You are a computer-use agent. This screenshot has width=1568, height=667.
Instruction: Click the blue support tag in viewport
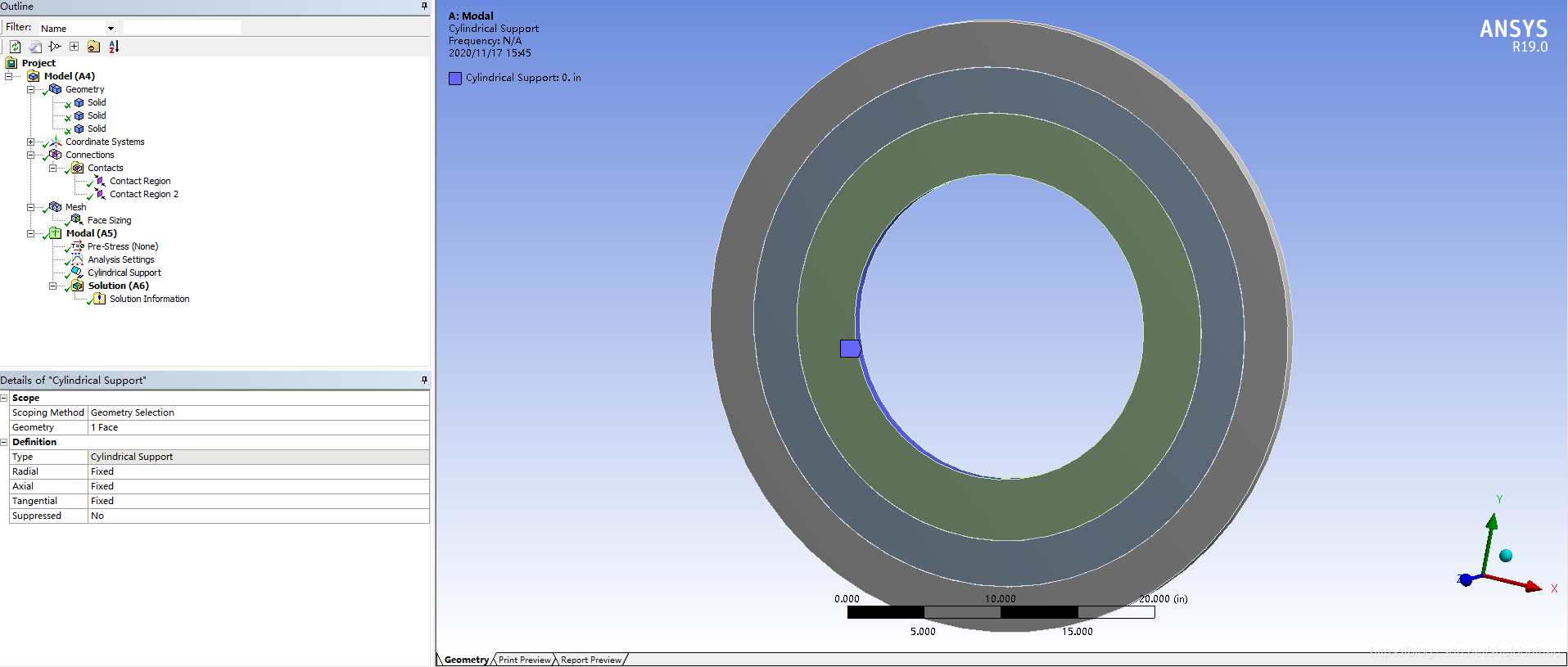[x=850, y=349]
